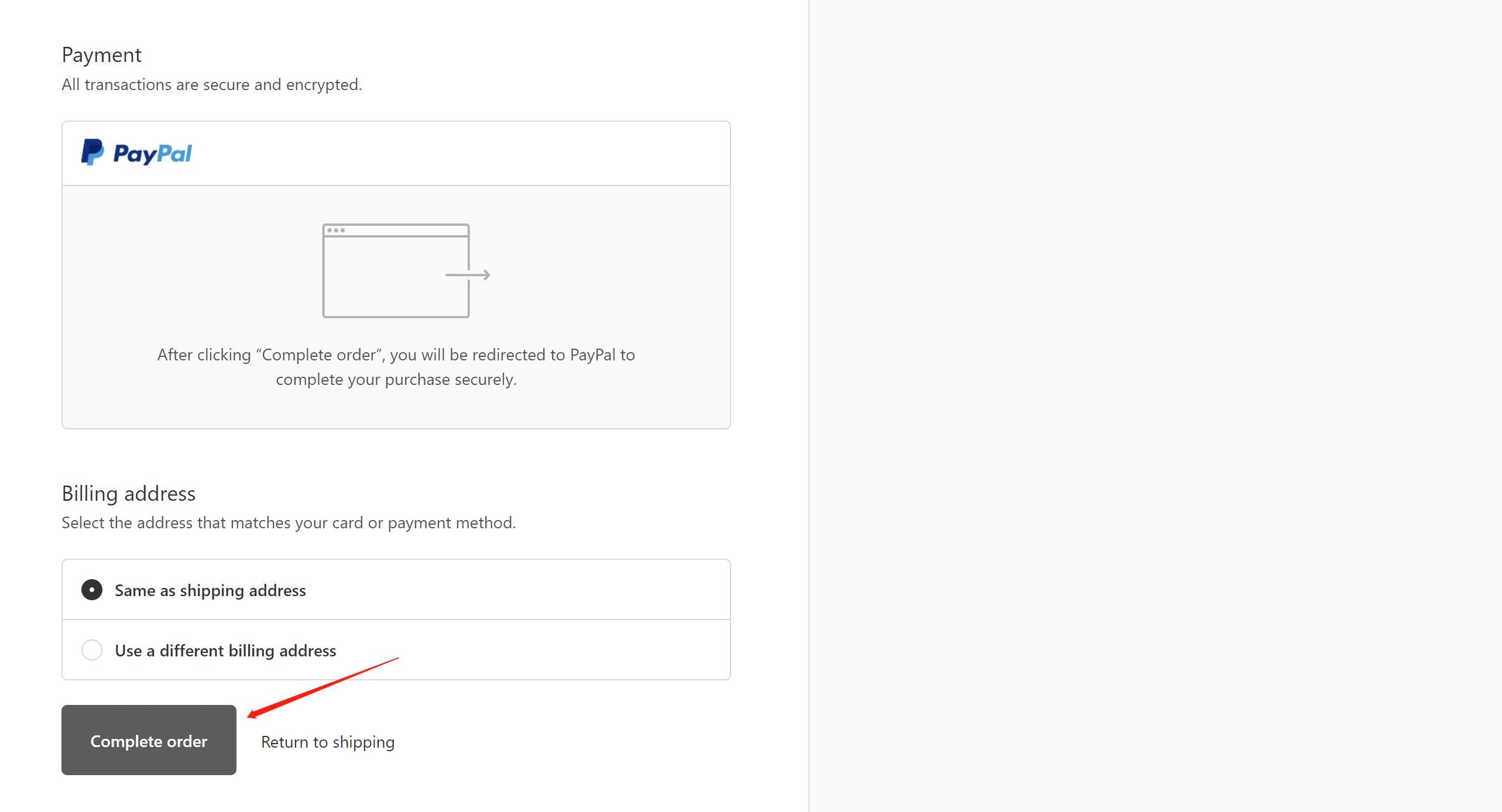This screenshot has height=812, width=1502.
Task: Click "Select the address that matches" description
Action: pos(289,523)
